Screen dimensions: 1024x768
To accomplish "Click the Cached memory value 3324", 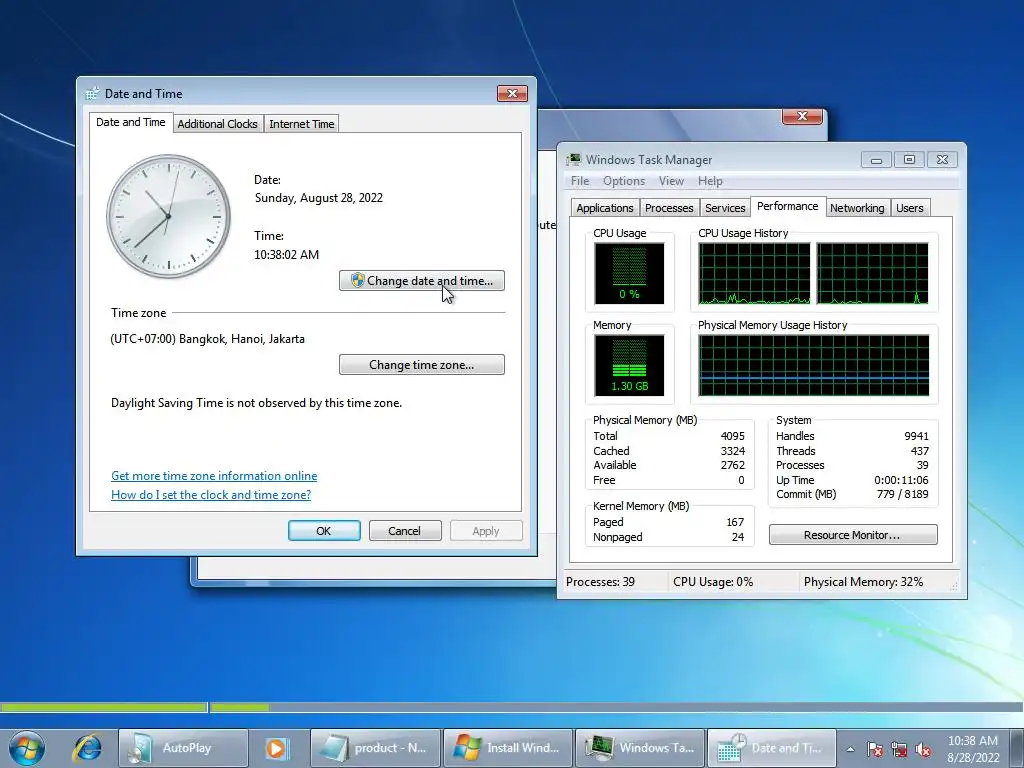I will point(733,451).
